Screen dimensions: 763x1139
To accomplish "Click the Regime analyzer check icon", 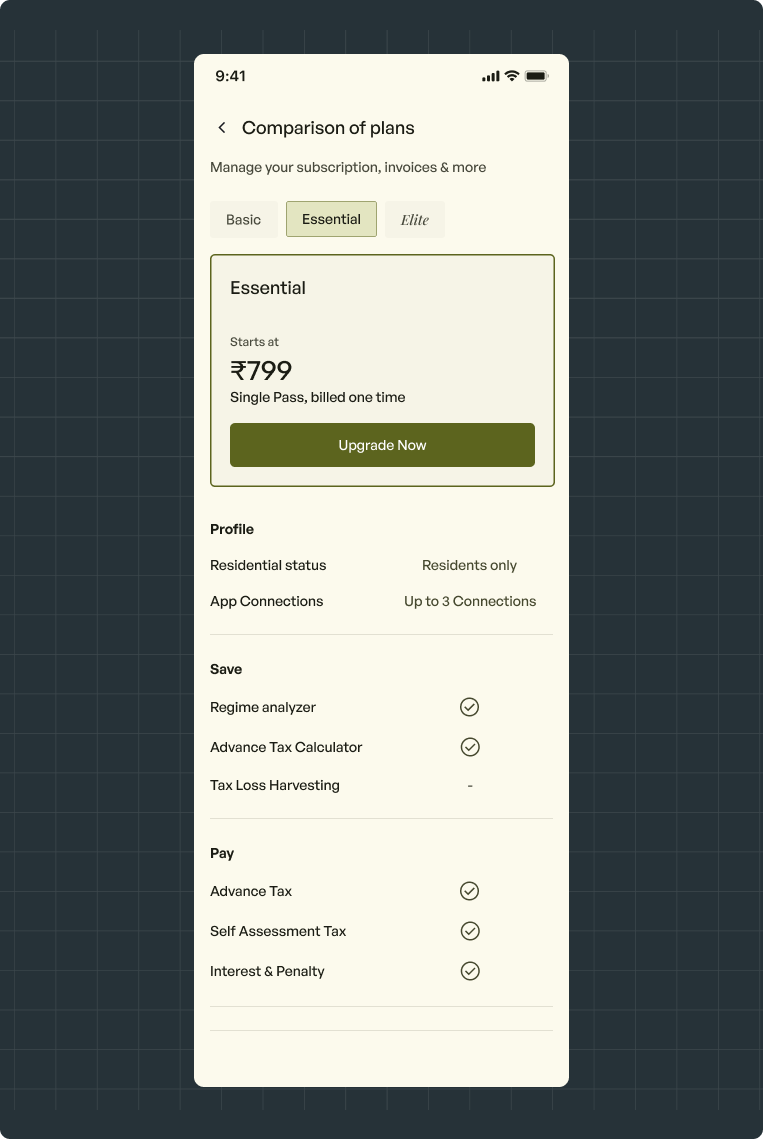I will tap(469, 707).
